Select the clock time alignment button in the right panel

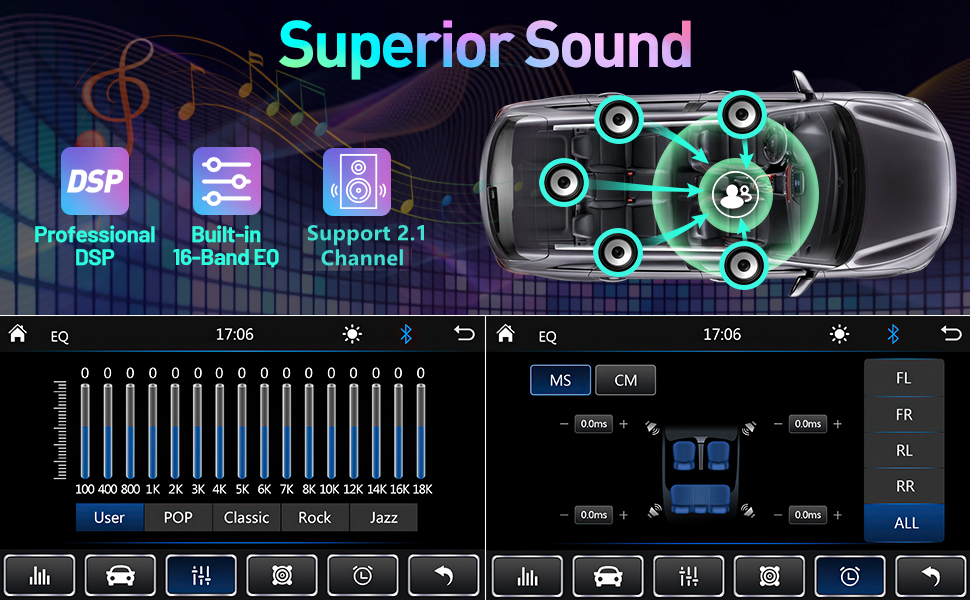849,576
